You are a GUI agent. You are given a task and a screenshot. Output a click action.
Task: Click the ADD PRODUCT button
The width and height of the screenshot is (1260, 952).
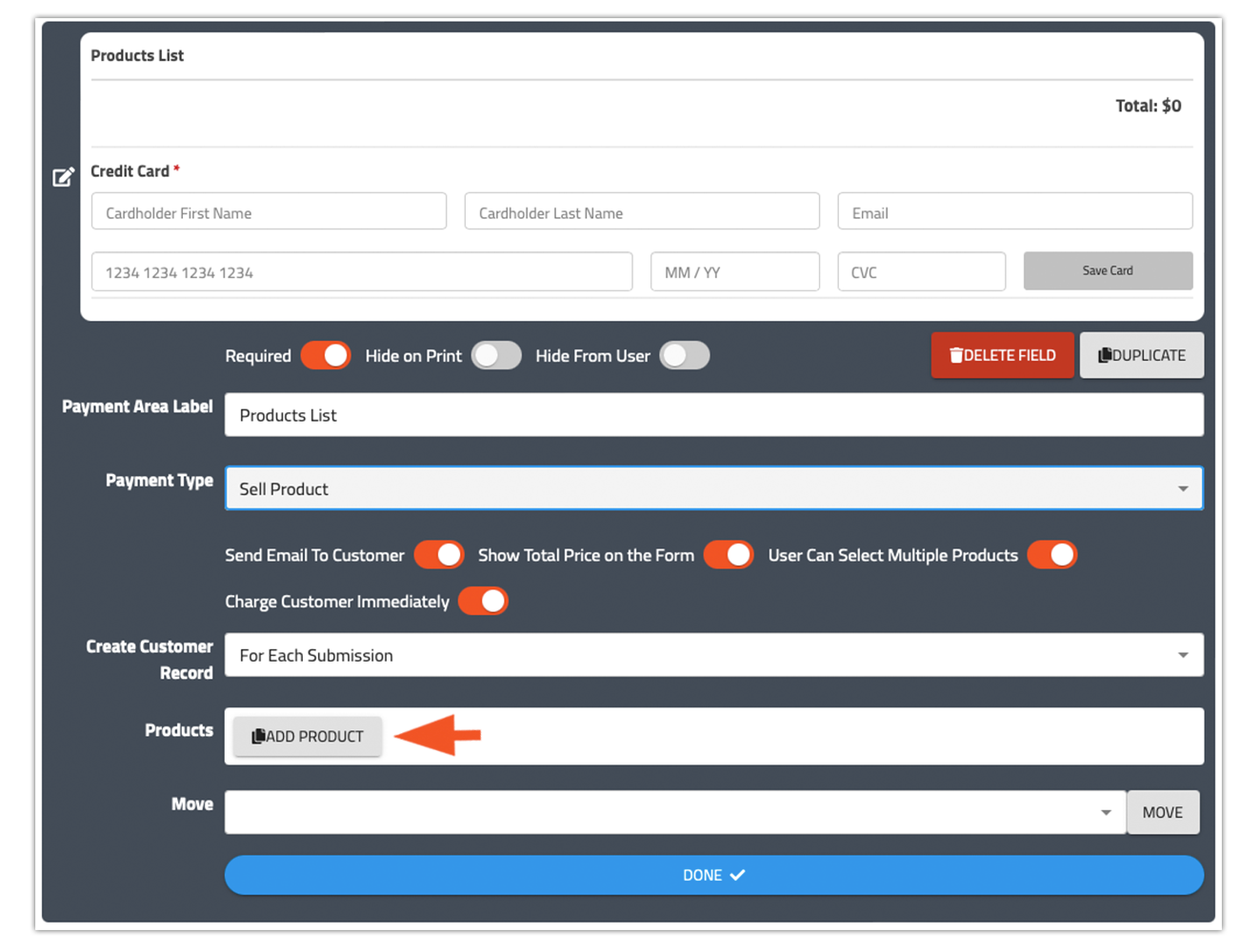[308, 736]
